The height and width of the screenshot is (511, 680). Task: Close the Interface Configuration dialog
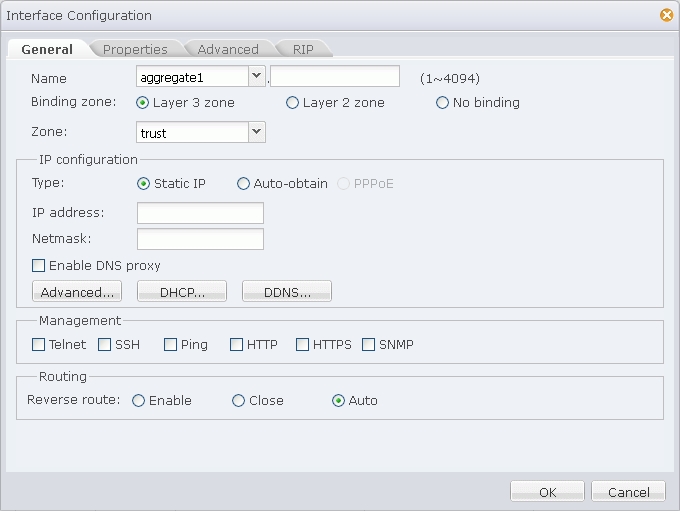[667, 15]
